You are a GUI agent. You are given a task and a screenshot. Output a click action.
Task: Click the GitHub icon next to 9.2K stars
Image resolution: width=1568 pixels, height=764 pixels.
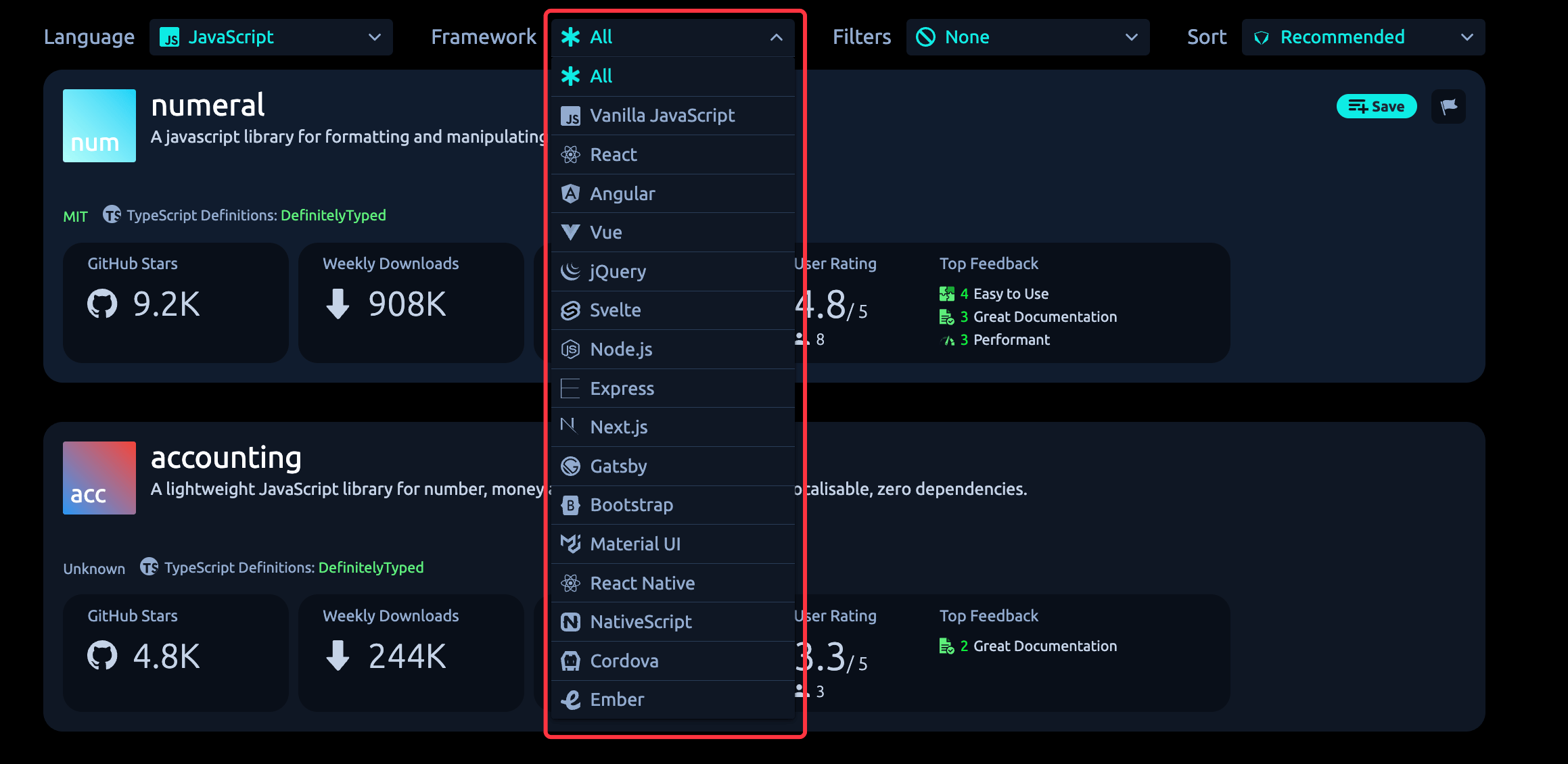[102, 304]
